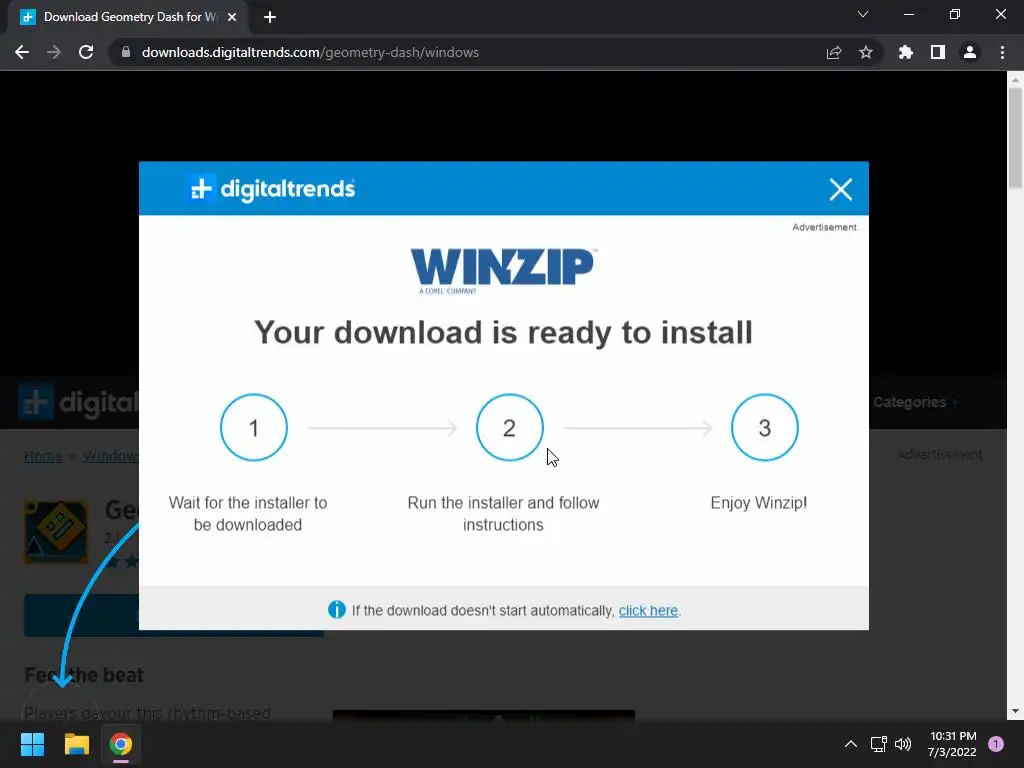Image resolution: width=1024 pixels, height=768 pixels.
Task: Show hidden tray icons chevron
Action: 850,744
